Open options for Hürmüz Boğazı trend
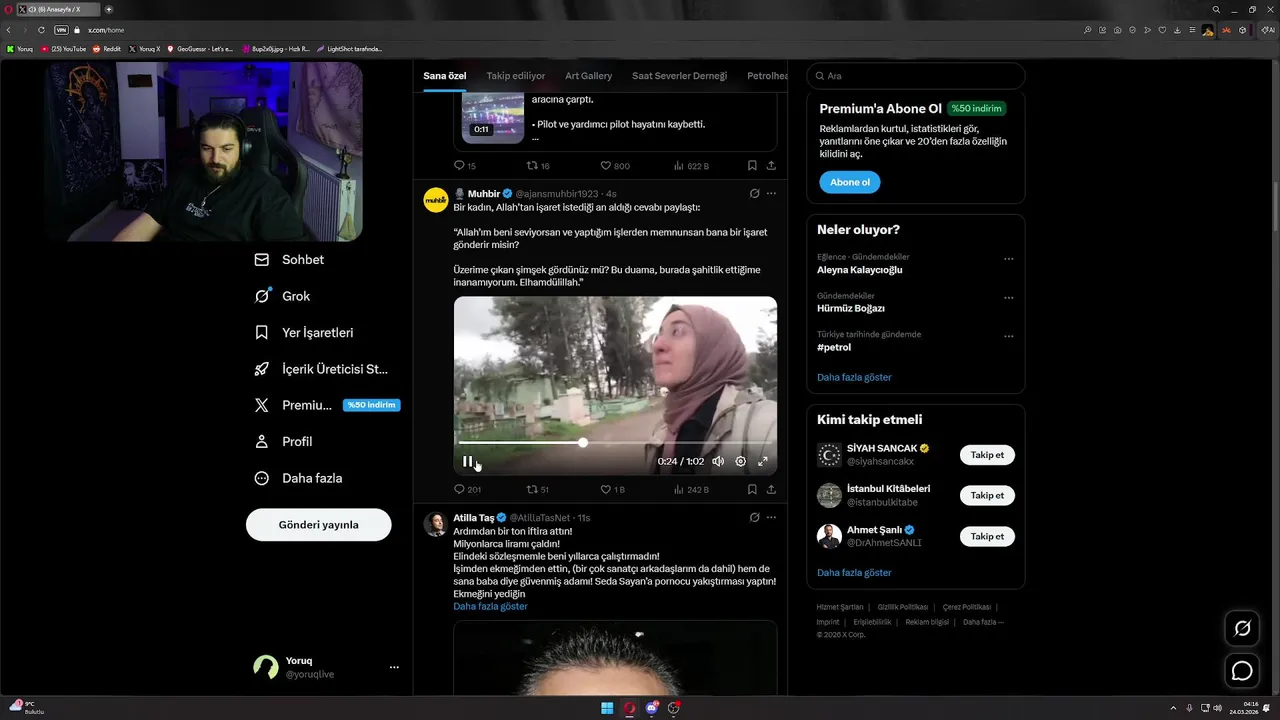The image size is (1280, 720). click(x=1008, y=298)
